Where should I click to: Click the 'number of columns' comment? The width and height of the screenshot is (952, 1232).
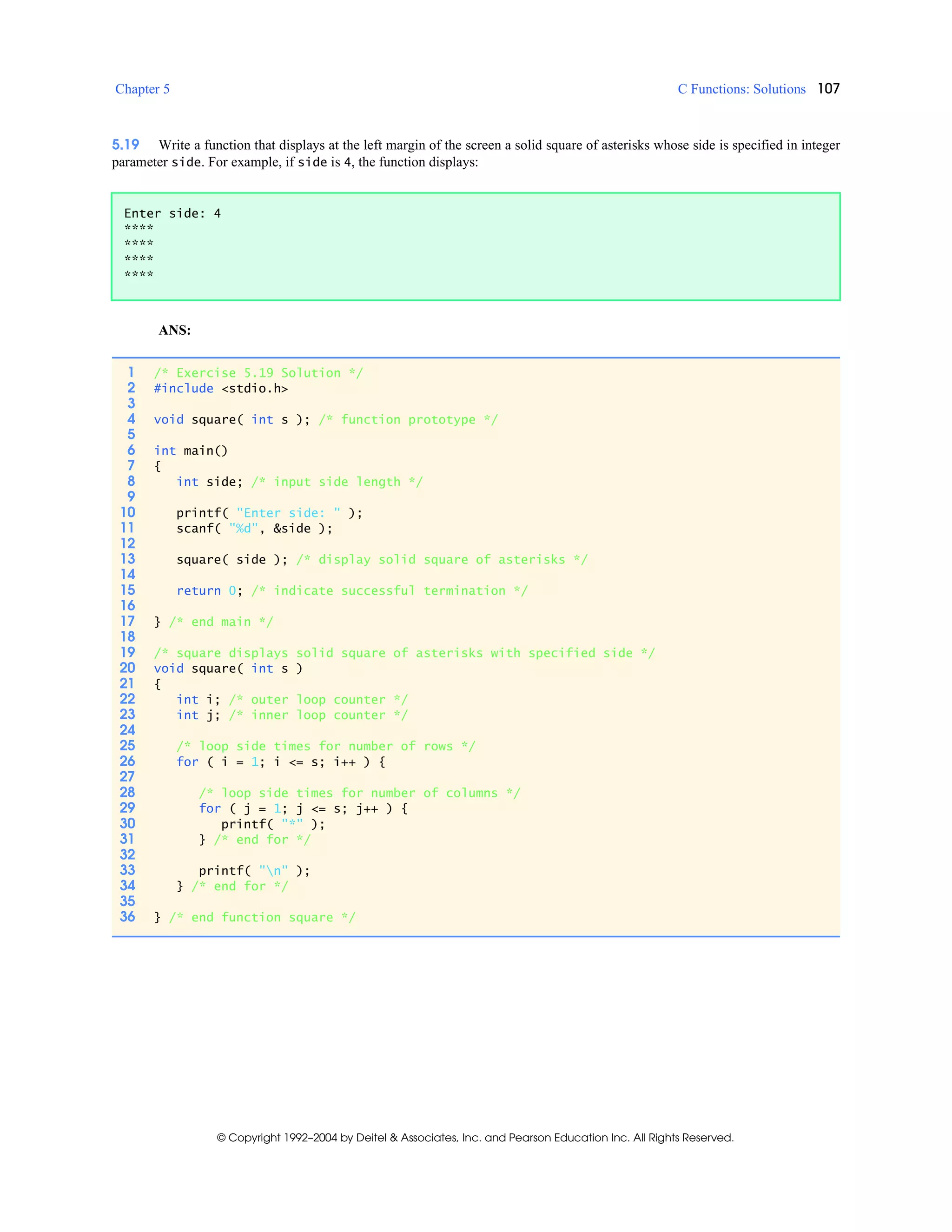pyautogui.click(x=360, y=793)
